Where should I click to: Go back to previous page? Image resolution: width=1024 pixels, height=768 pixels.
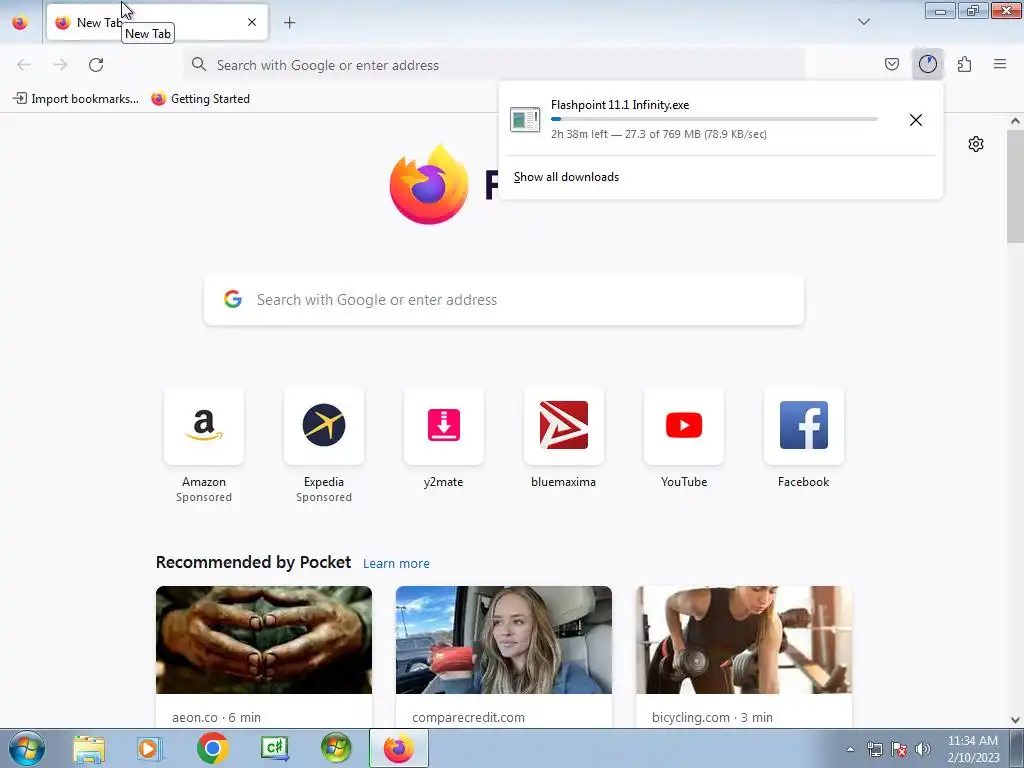tap(24, 65)
